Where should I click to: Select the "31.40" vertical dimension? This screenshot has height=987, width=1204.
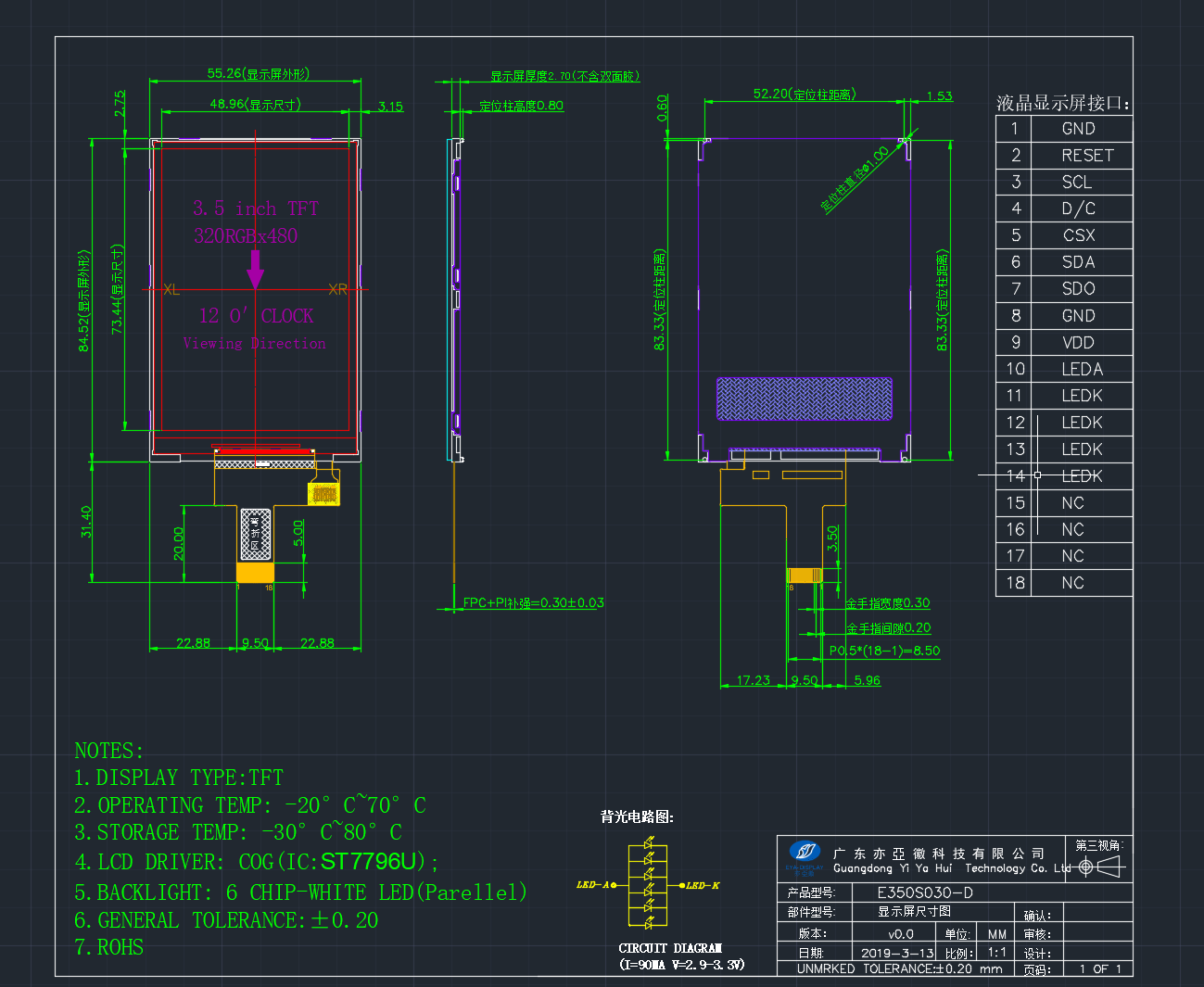tap(86, 521)
